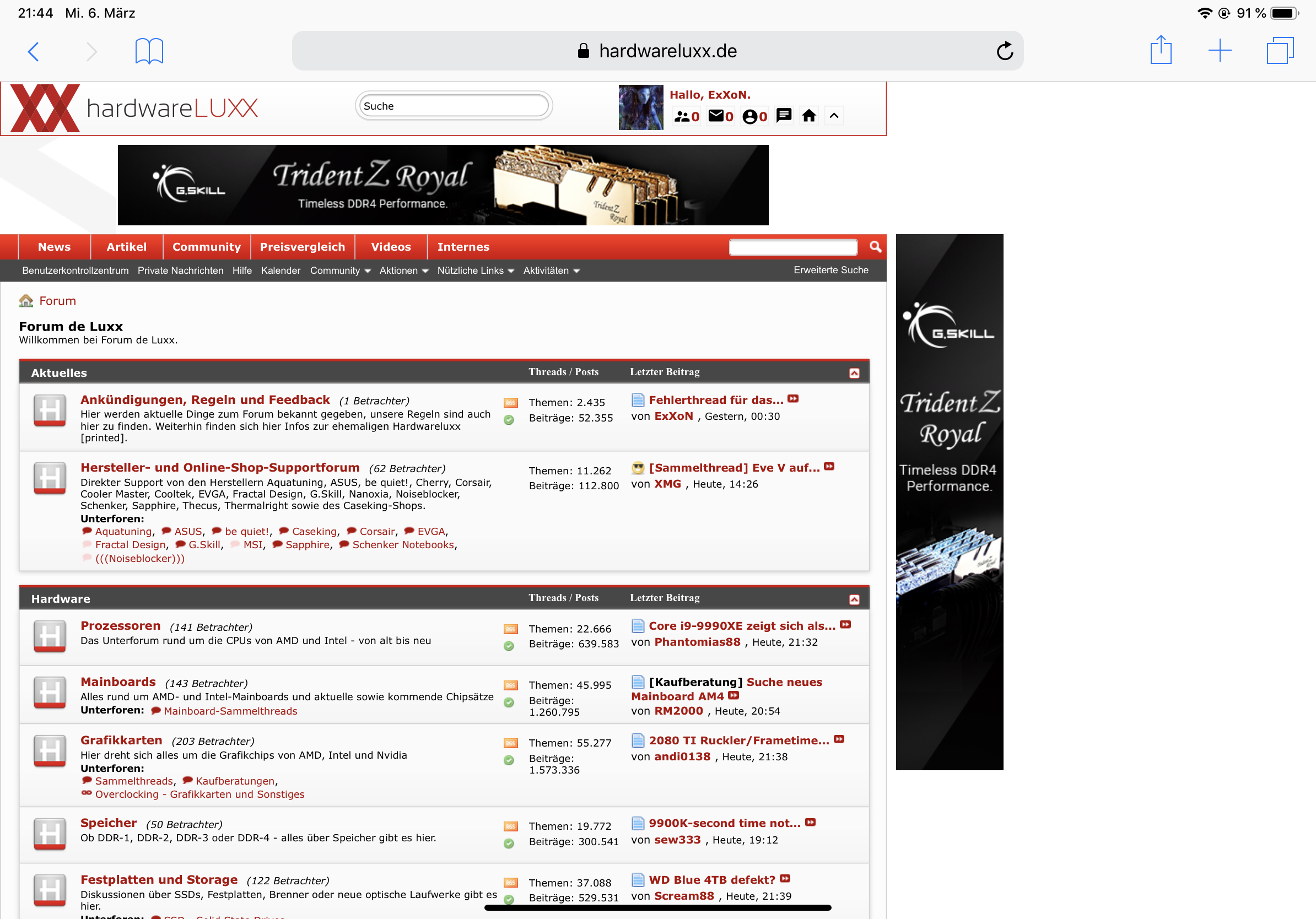This screenshot has height=919, width=1316.
Task: Open RSS feed for Grafikkarten forum
Action: click(510, 743)
